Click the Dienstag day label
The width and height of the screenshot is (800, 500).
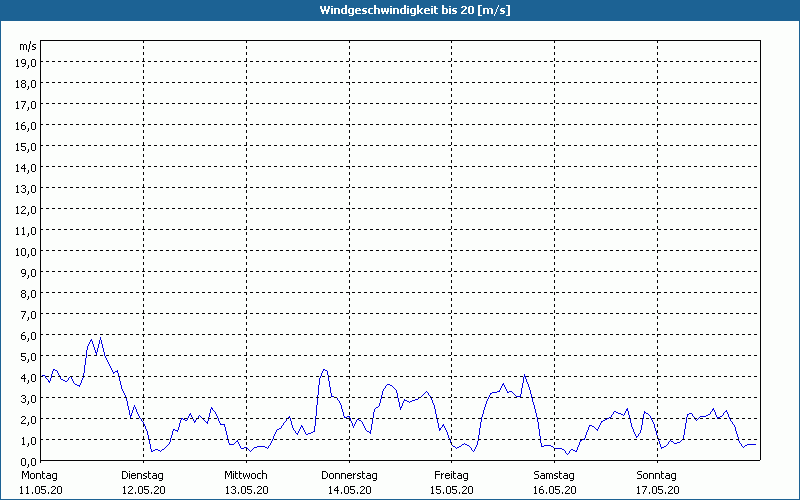[x=142, y=475]
